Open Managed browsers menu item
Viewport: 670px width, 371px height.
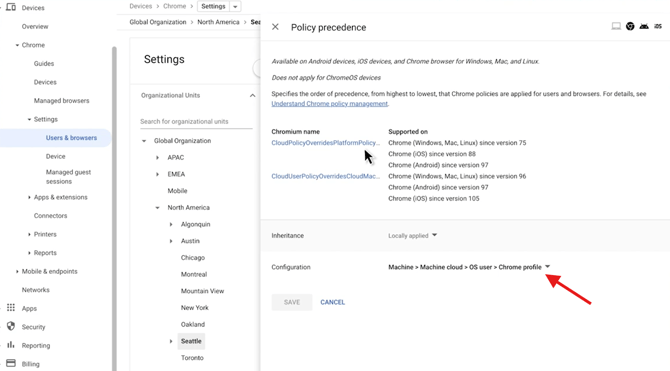click(x=62, y=101)
